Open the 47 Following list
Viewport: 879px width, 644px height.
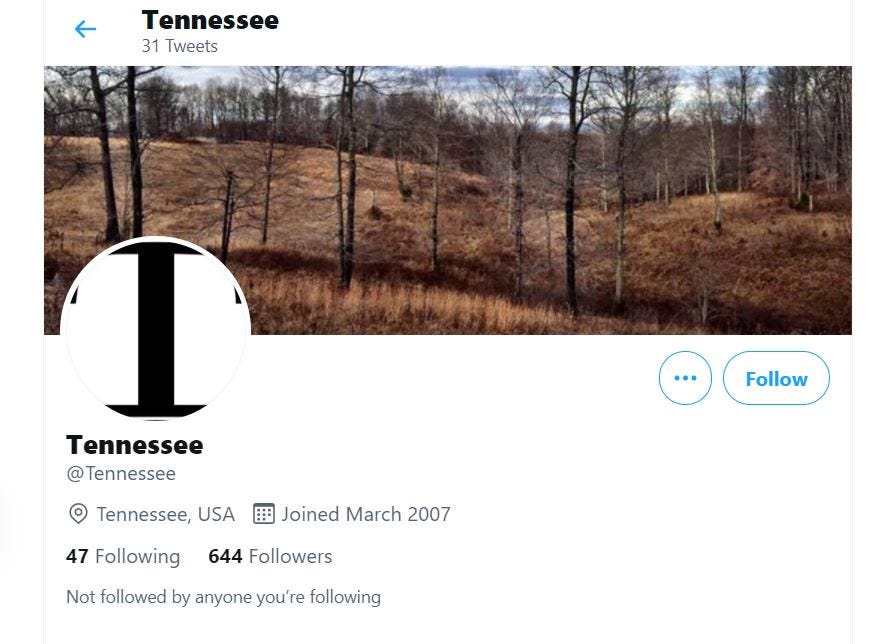[123, 557]
